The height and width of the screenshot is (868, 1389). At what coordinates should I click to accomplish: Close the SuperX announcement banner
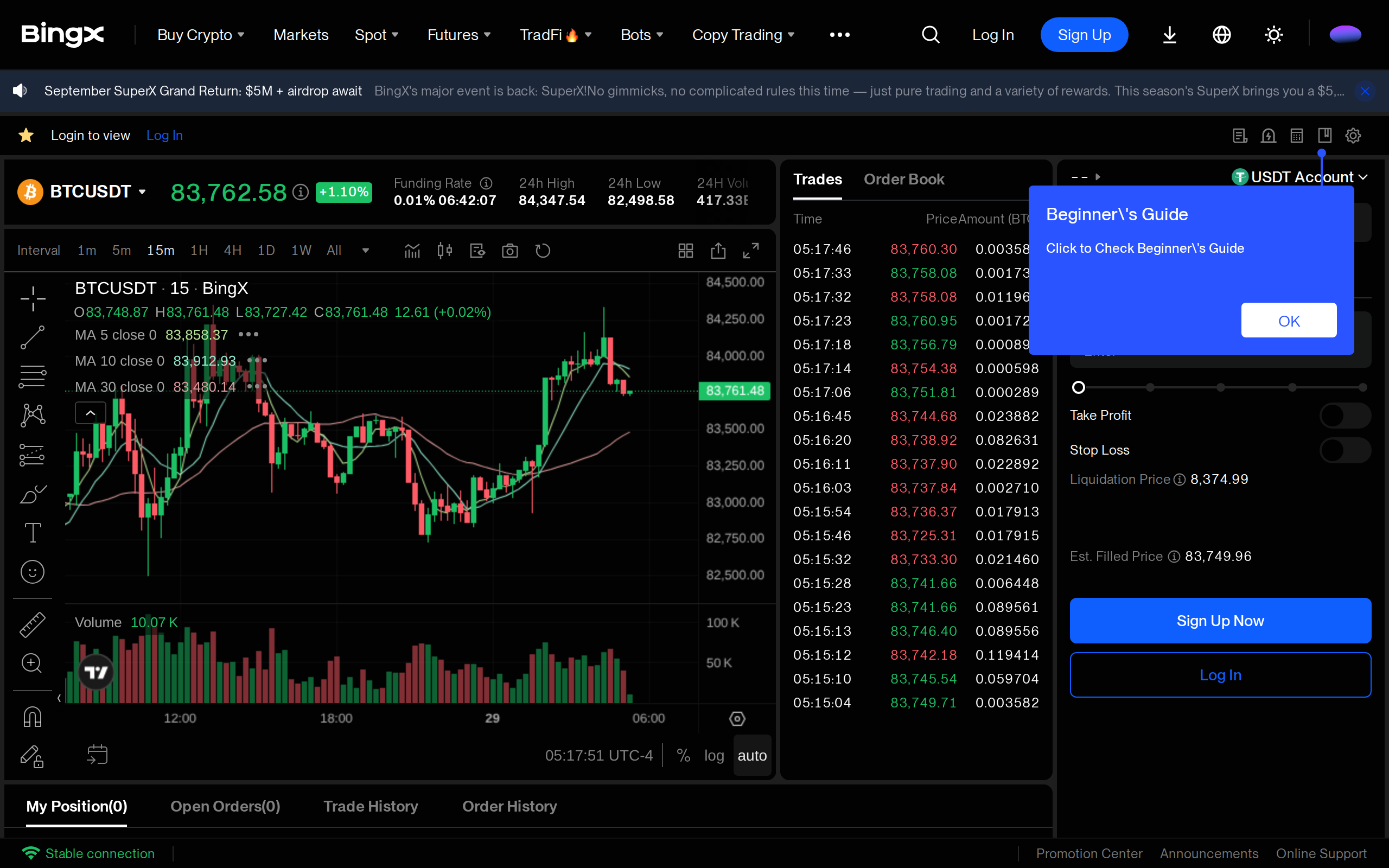1365,91
